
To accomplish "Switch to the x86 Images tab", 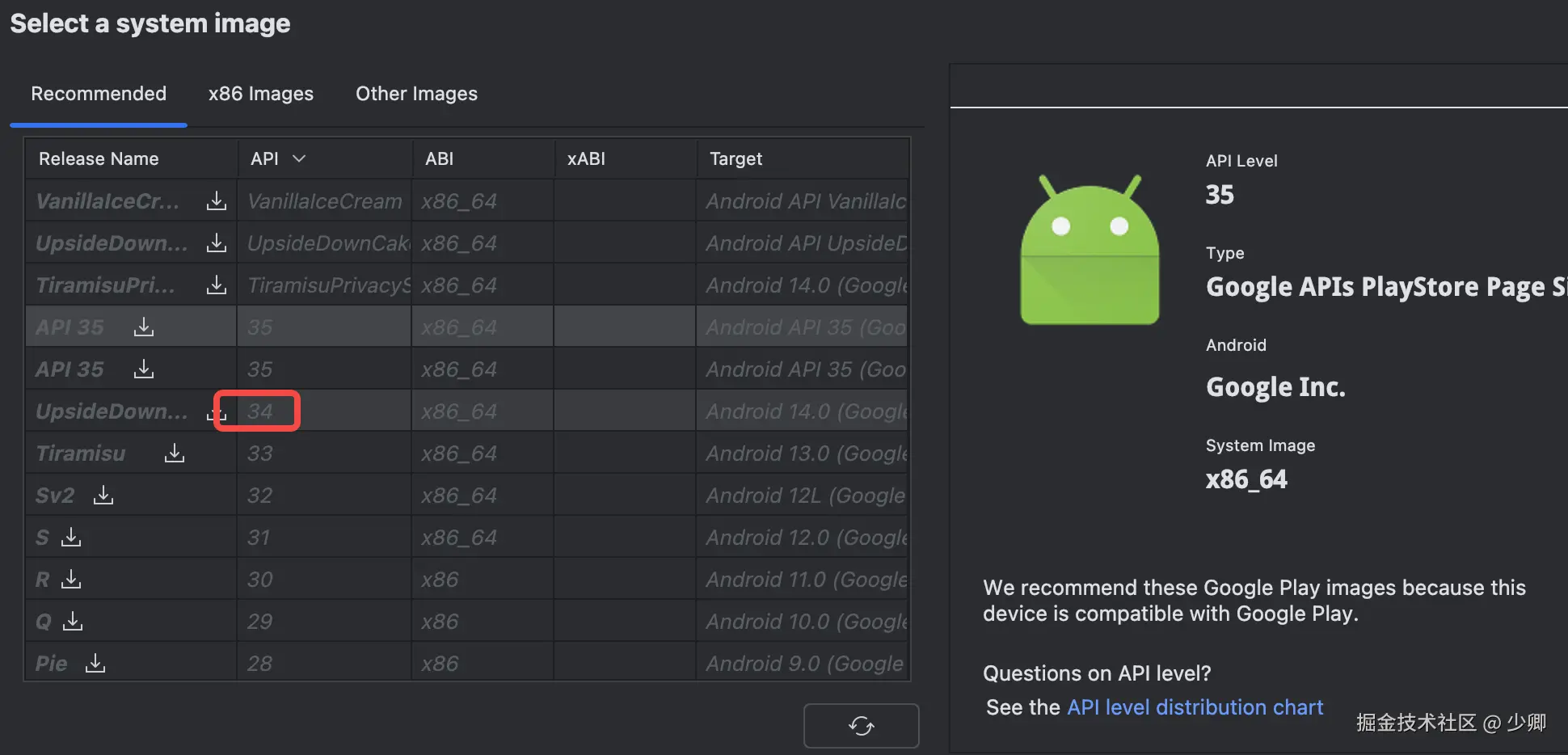I will click(260, 94).
